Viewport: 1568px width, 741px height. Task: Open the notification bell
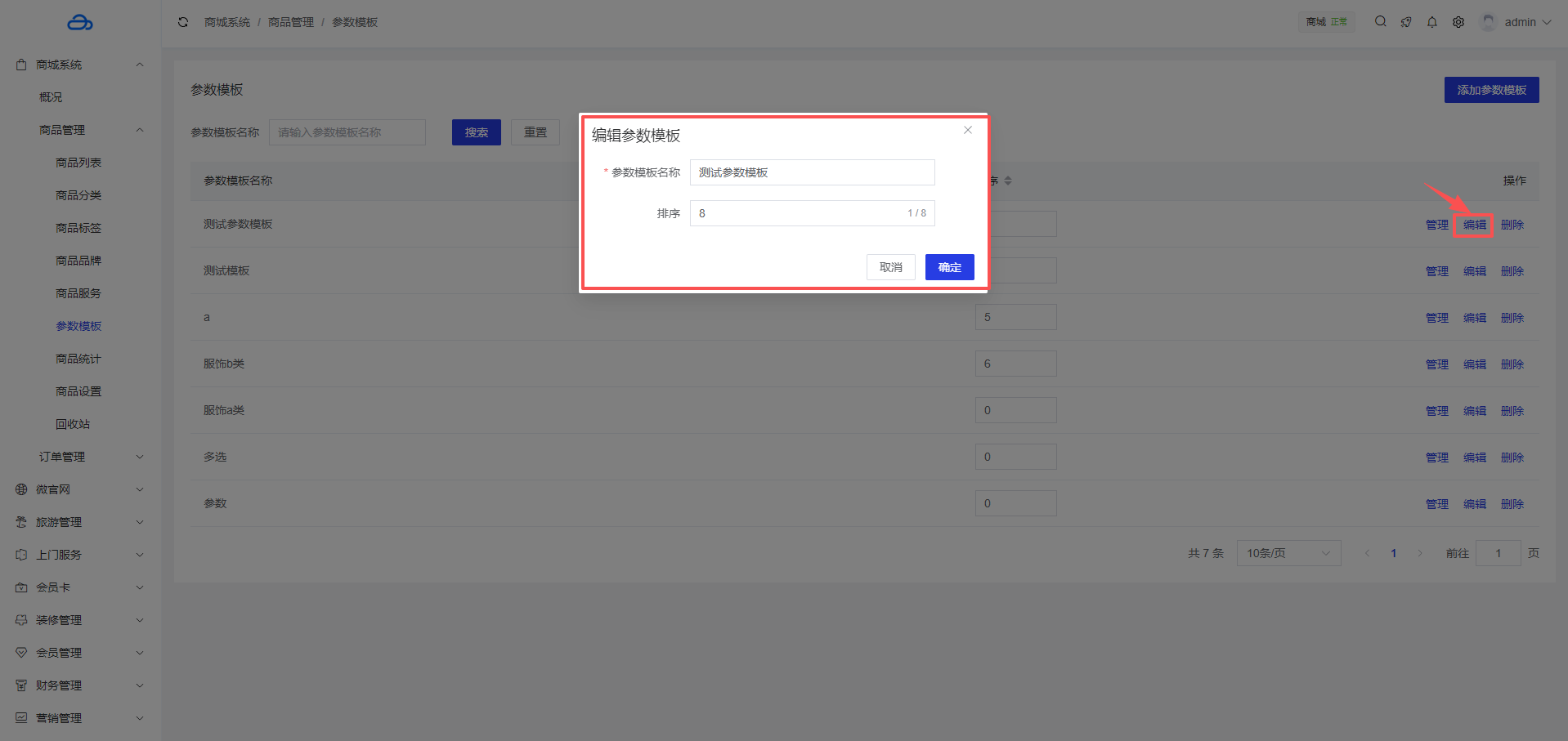[x=1432, y=22]
